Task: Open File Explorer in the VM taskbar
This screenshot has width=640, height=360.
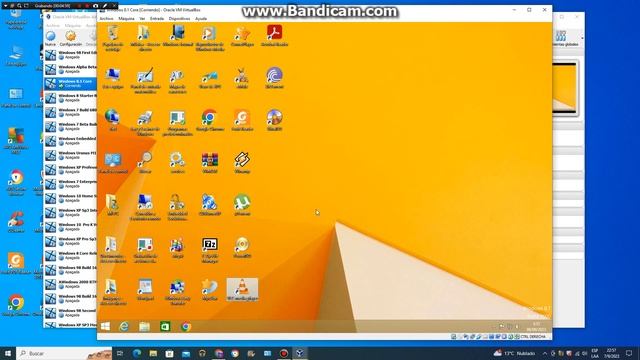Action: click(x=144, y=327)
